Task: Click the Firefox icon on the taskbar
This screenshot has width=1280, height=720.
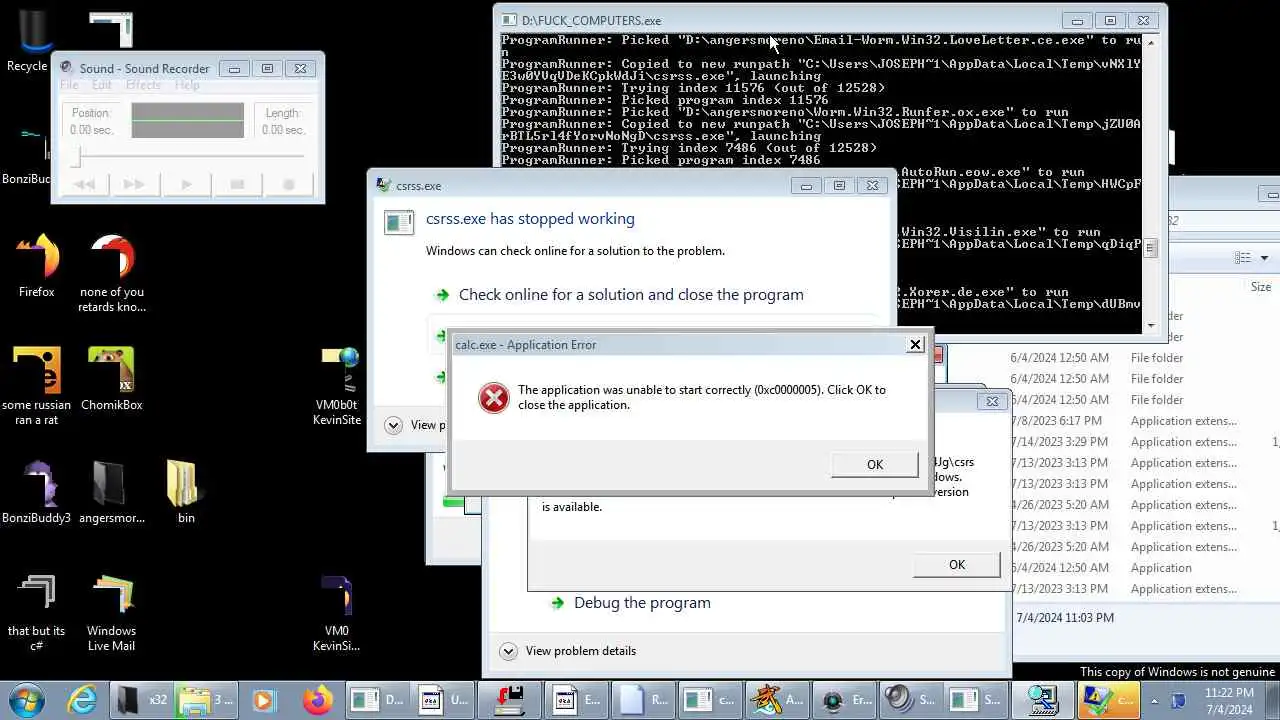Action: point(318,699)
